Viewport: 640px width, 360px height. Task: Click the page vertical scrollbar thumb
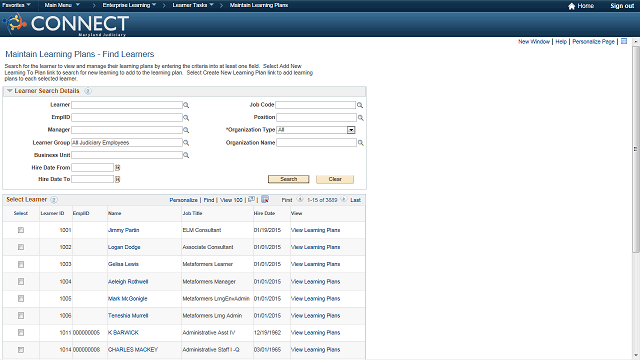click(x=636, y=149)
